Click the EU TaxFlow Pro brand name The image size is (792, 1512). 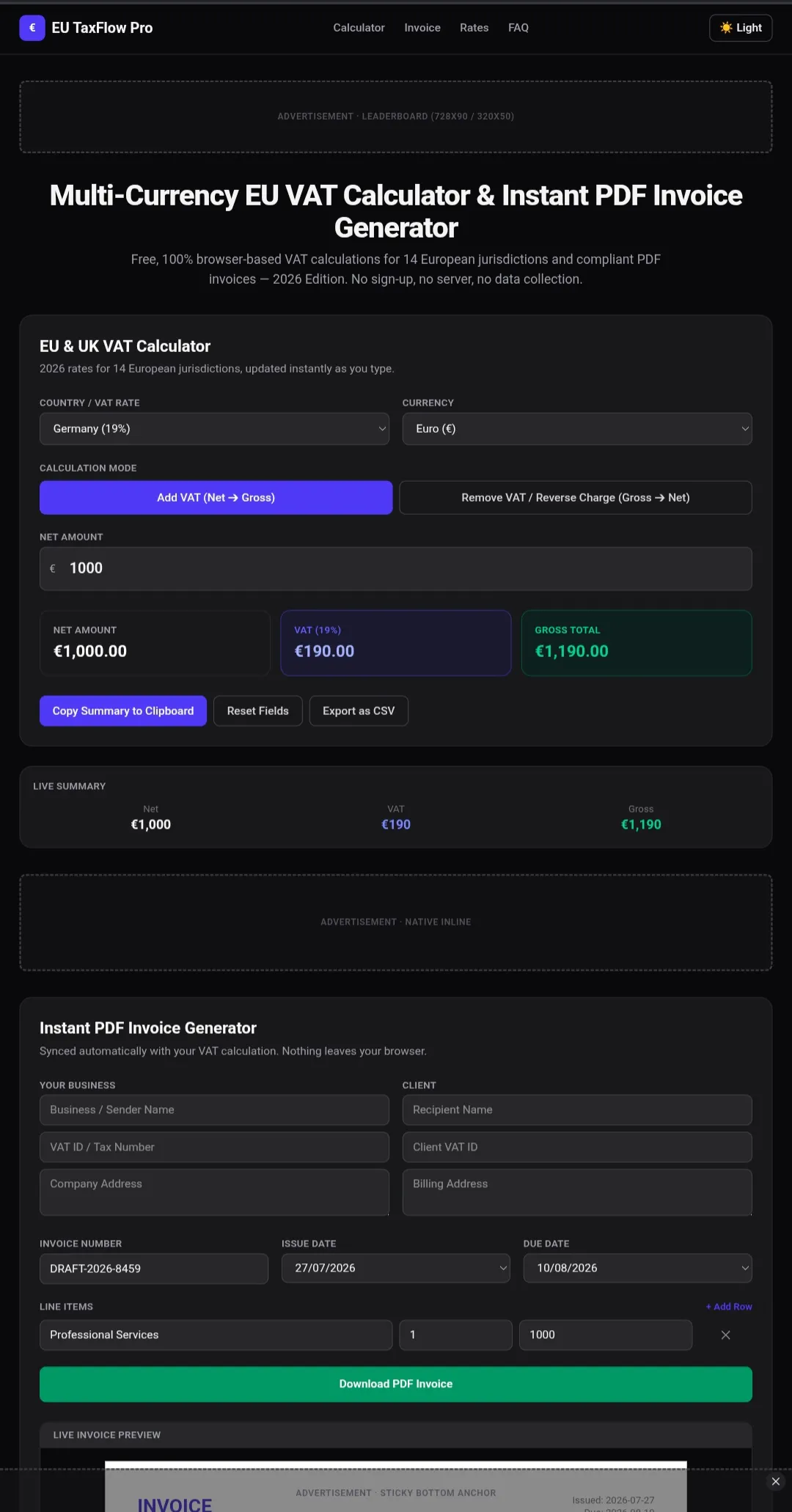[102, 28]
